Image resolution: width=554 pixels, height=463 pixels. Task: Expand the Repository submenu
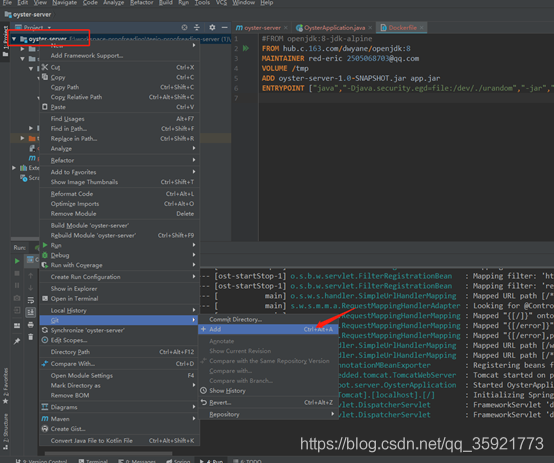268,414
